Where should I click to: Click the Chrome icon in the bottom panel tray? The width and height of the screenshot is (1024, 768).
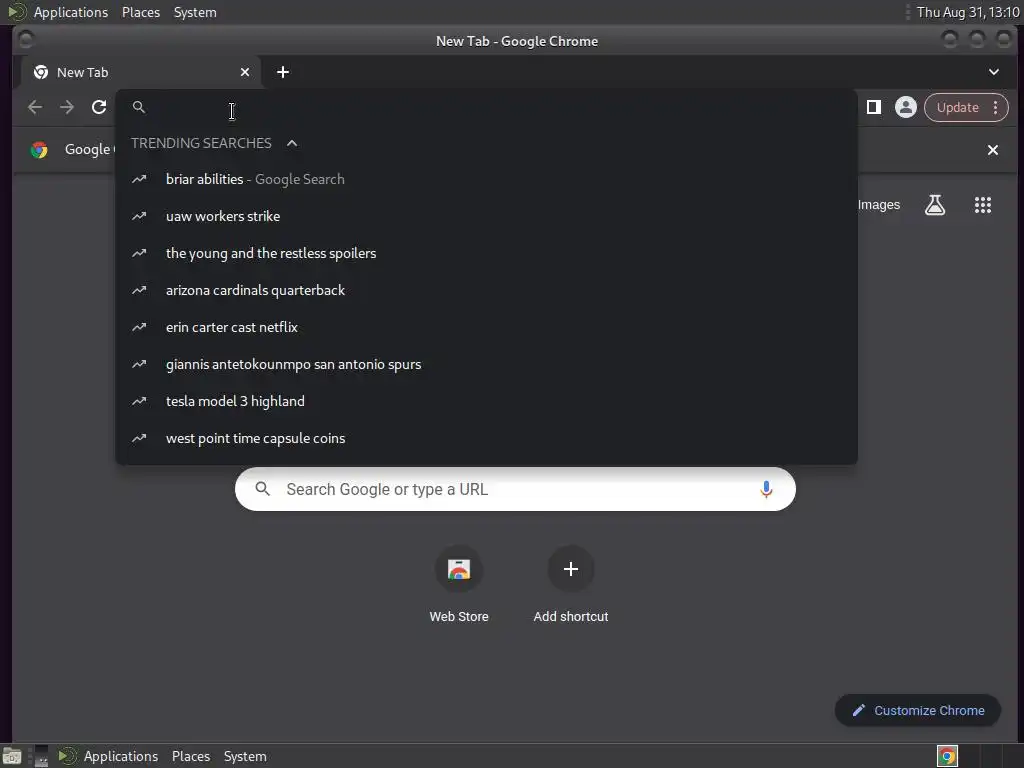coord(947,756)
